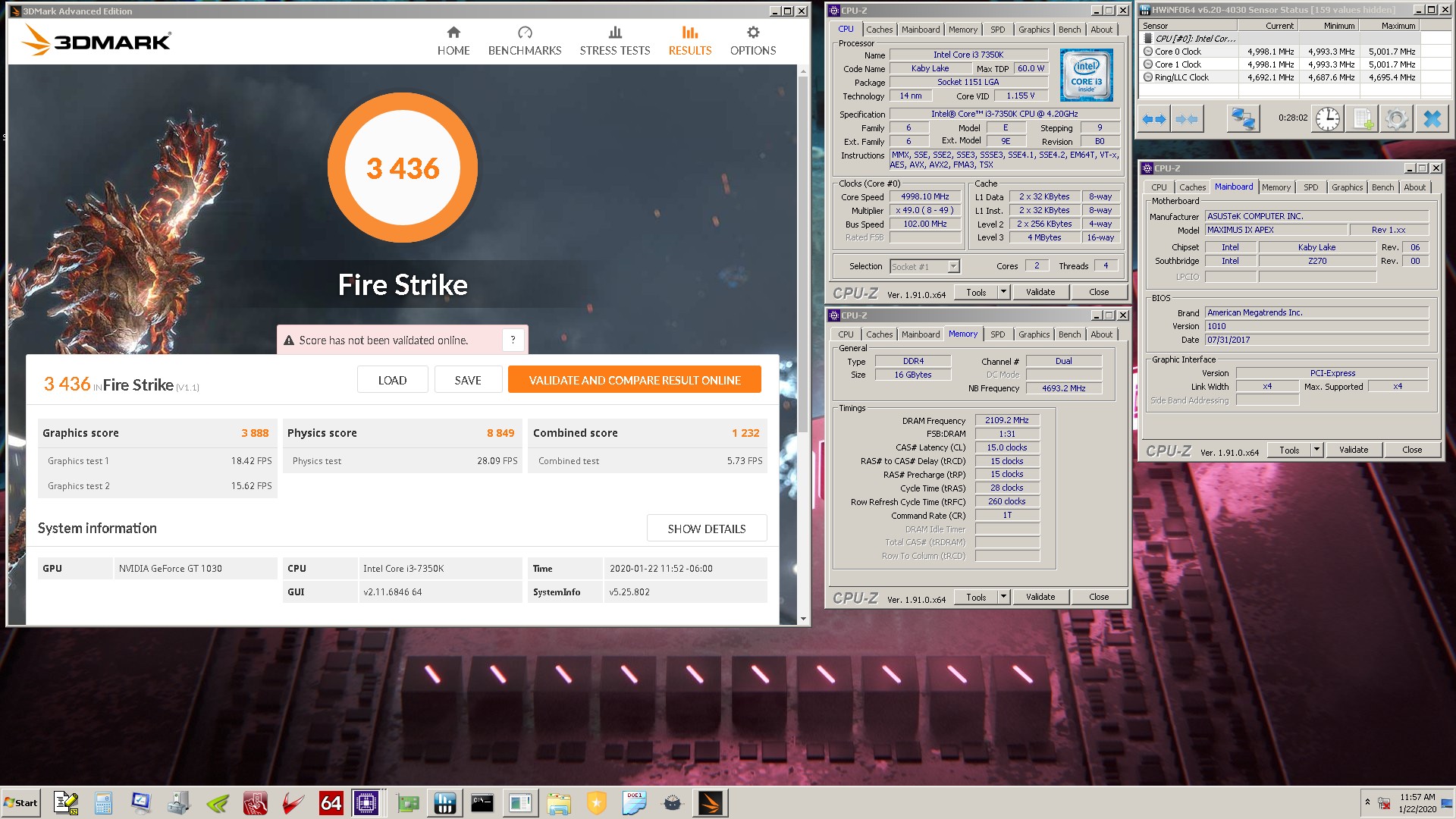Screen dimensions: 1456x819
Task: Click the 3DMark scrollbar up arrow
Action: 803,71
